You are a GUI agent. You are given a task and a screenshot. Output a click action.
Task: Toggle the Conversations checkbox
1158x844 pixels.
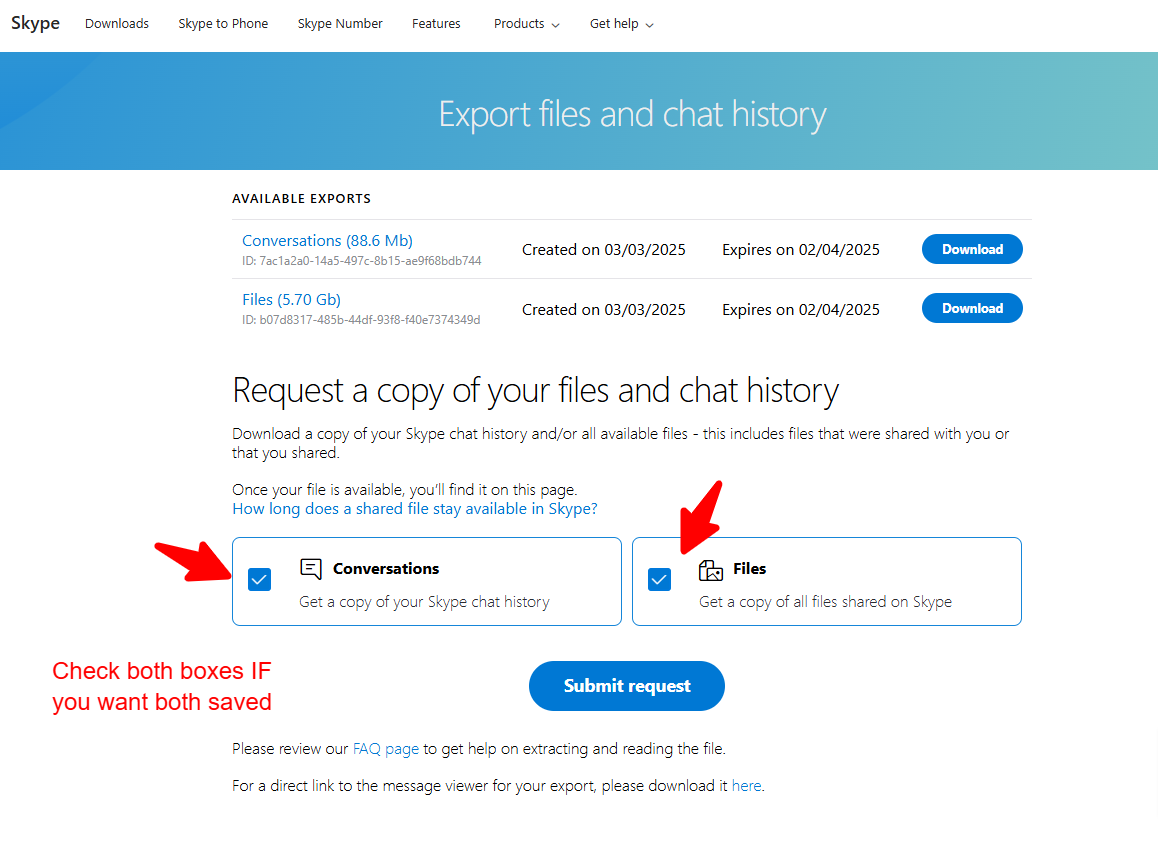tap(259, 580)
